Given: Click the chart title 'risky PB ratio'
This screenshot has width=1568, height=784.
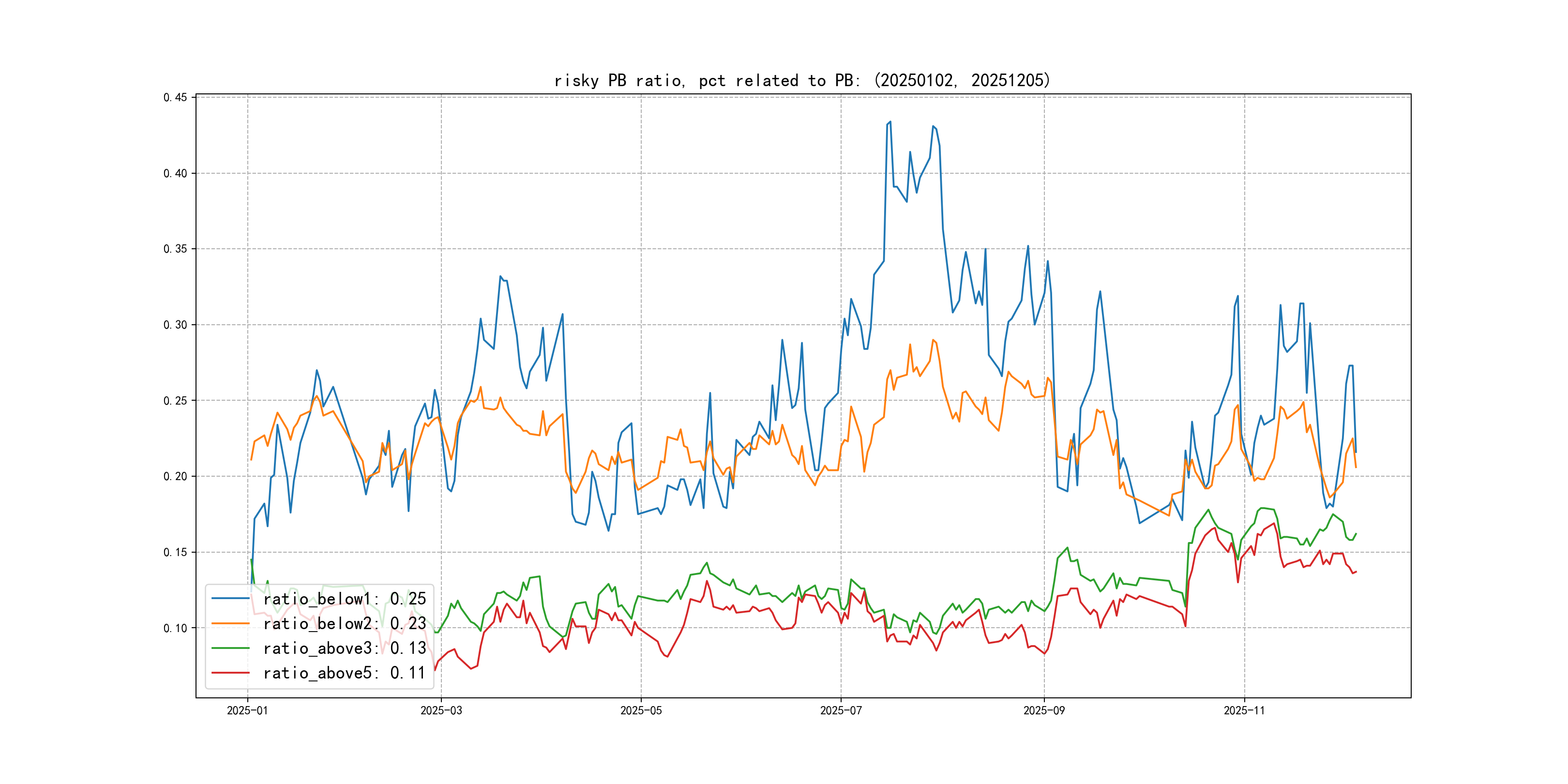Looking at the screenshot, I should coord(801,80).
